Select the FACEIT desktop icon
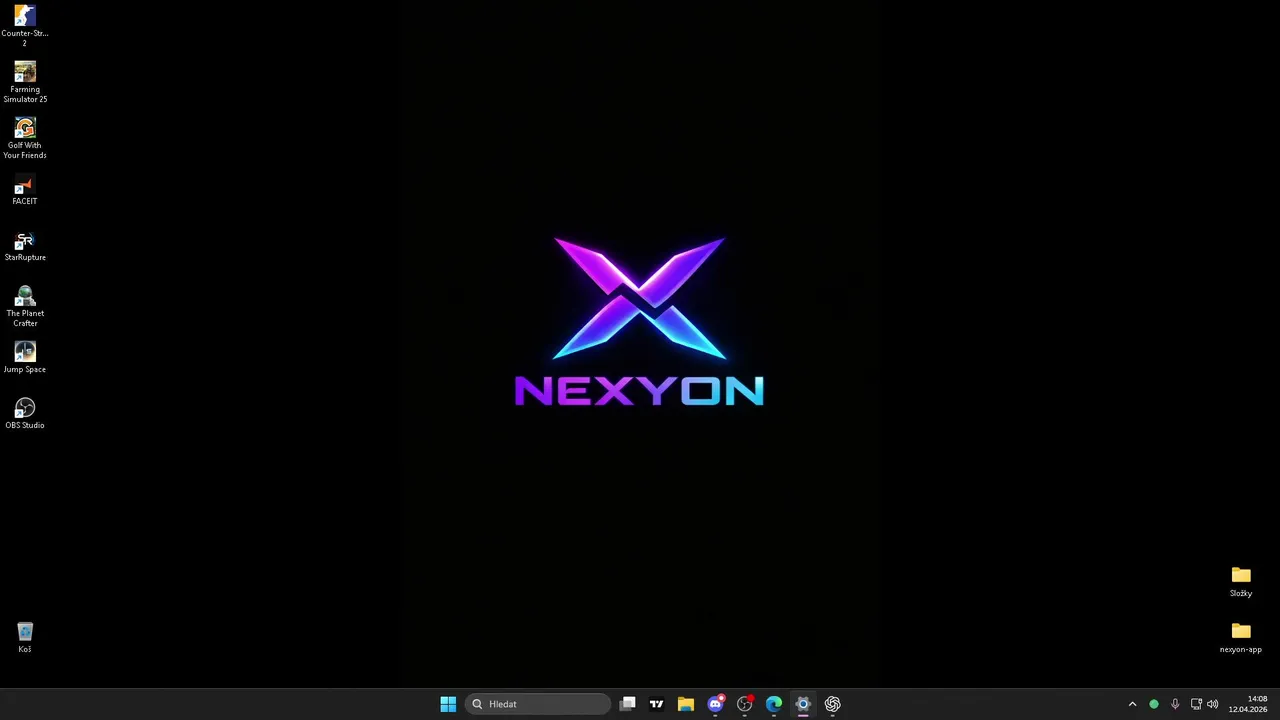 (x=25, y=190)
